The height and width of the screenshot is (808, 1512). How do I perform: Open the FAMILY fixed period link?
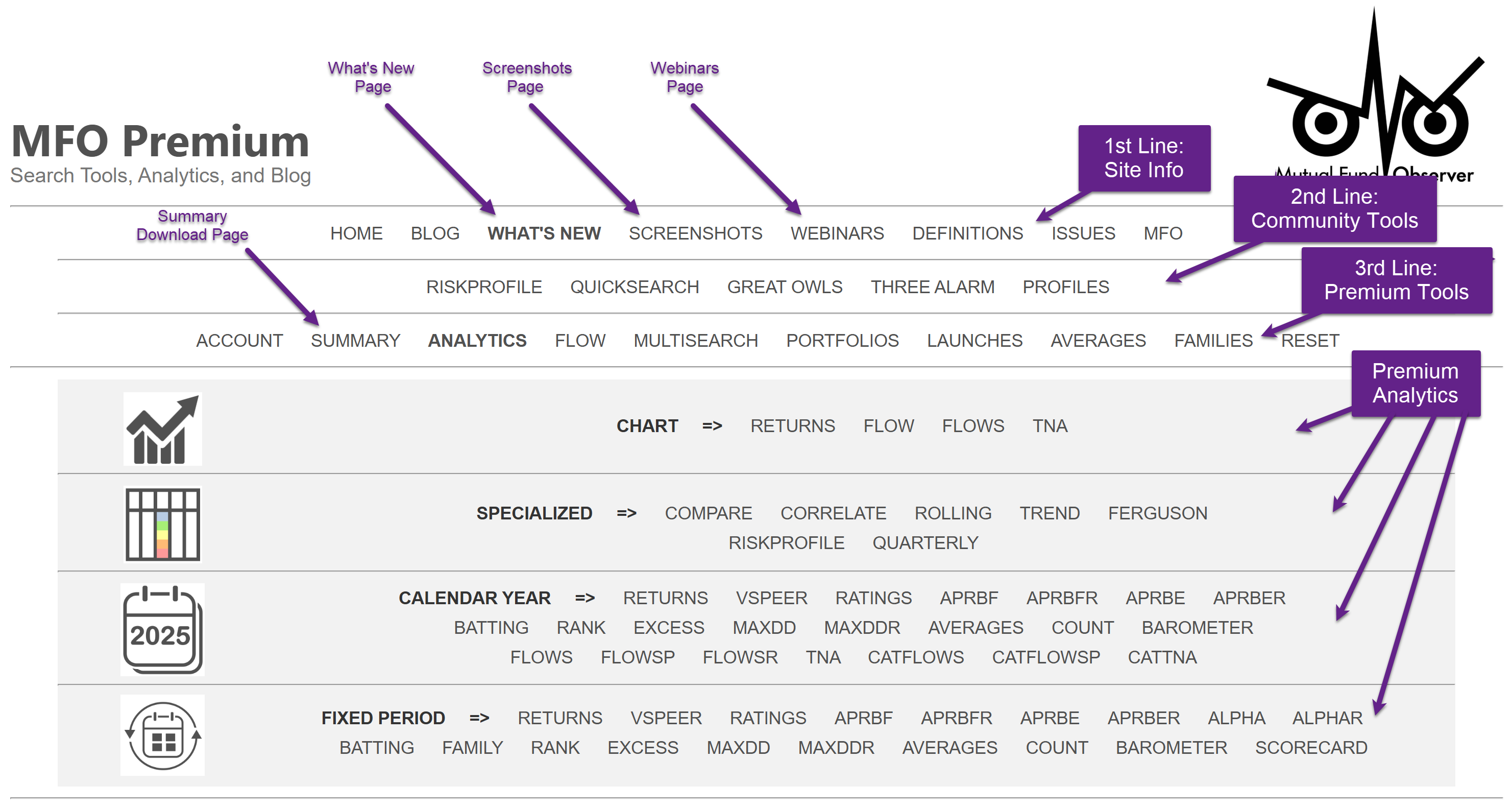pyautogui.click(x=472, y=748)
